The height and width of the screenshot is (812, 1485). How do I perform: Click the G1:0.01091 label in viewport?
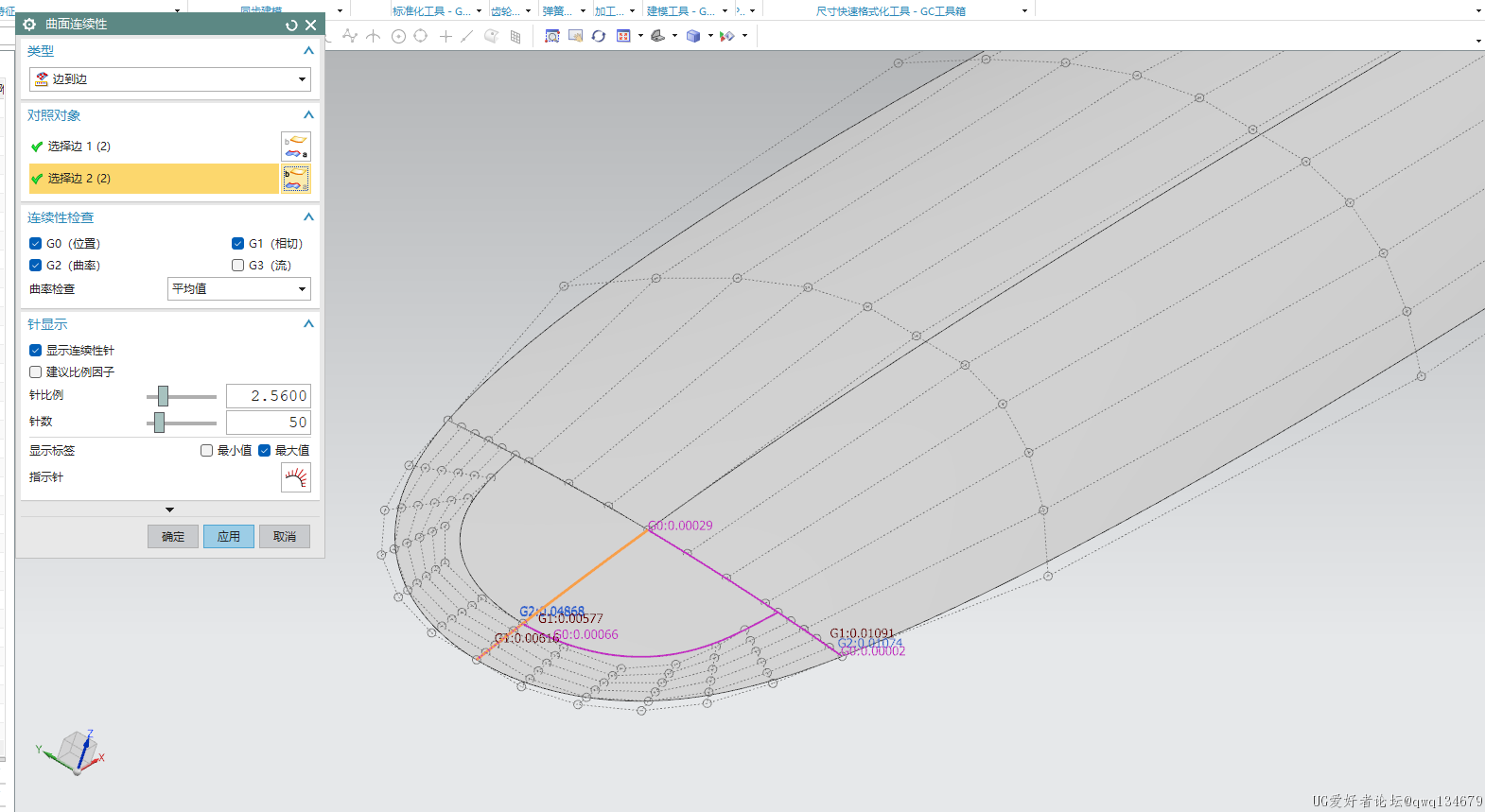coord(862,633)
